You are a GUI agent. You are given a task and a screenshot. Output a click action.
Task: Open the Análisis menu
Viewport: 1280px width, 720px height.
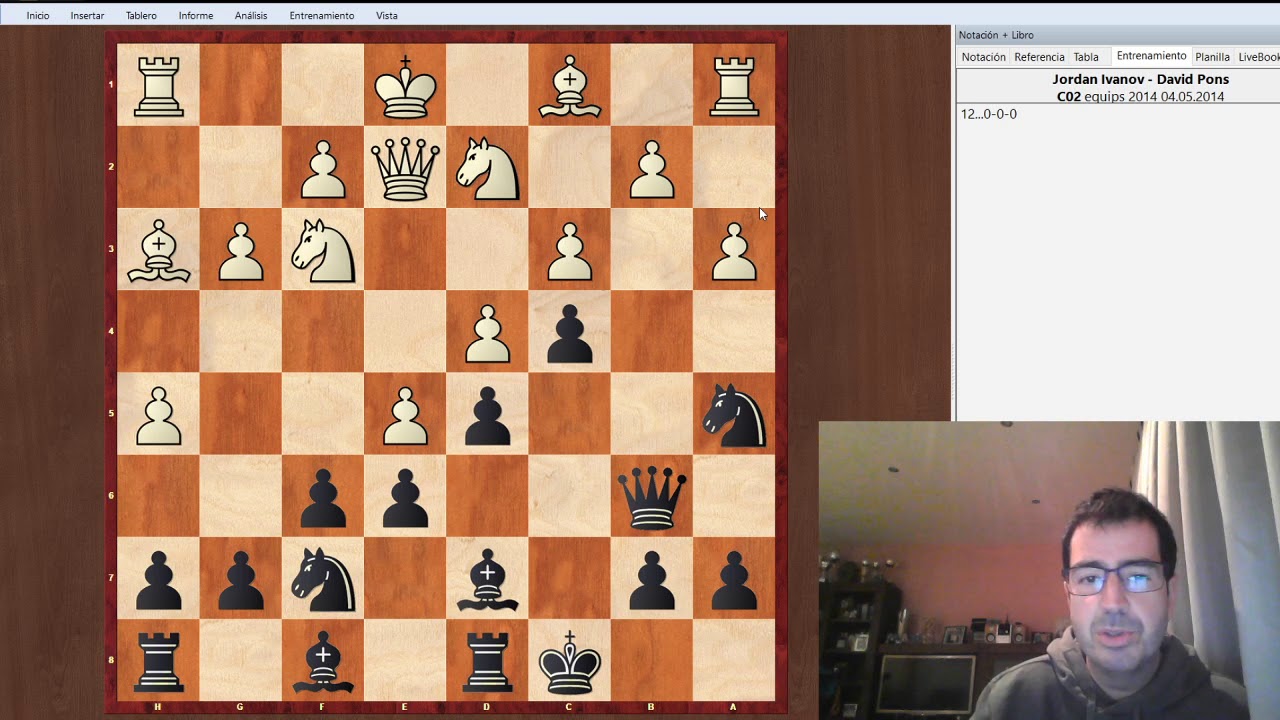tap(251, 16)
